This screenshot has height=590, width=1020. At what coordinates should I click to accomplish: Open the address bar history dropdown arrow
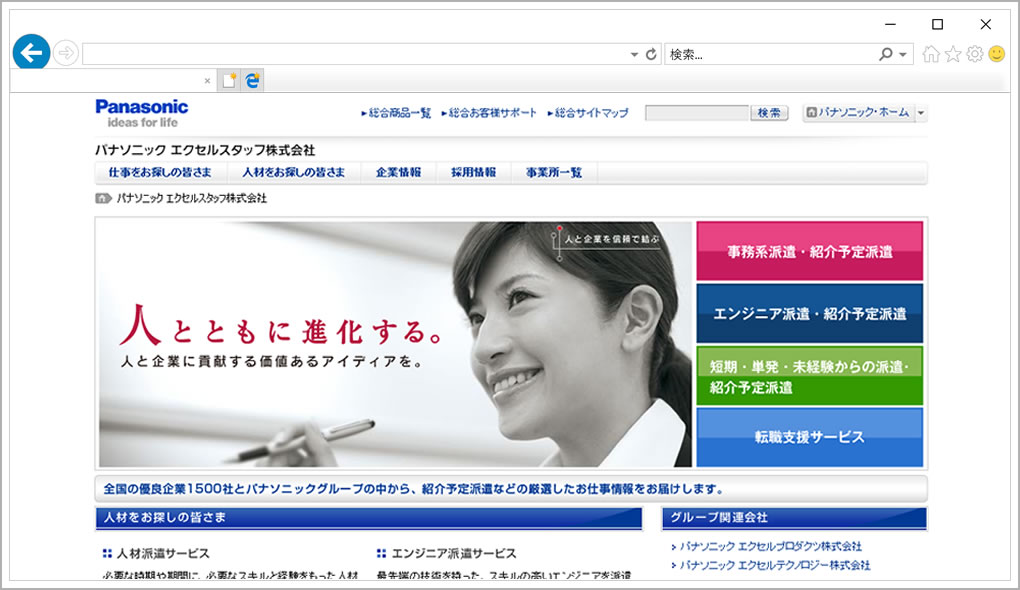(x=634, y=55)
